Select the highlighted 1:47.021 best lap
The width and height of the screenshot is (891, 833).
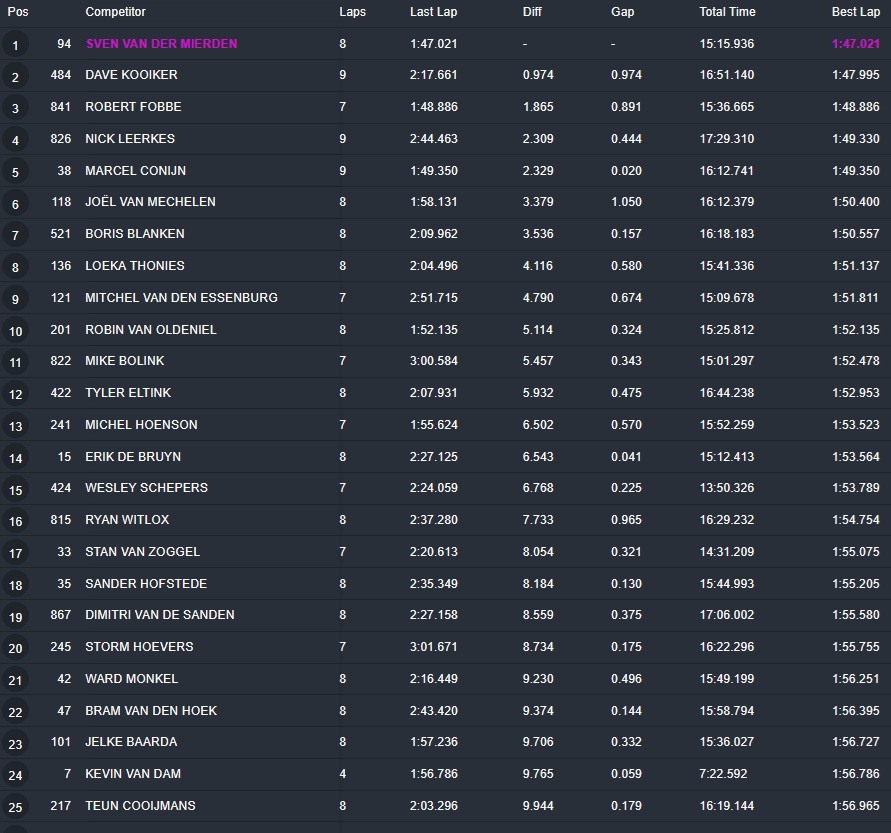click(x=855, y=44)
